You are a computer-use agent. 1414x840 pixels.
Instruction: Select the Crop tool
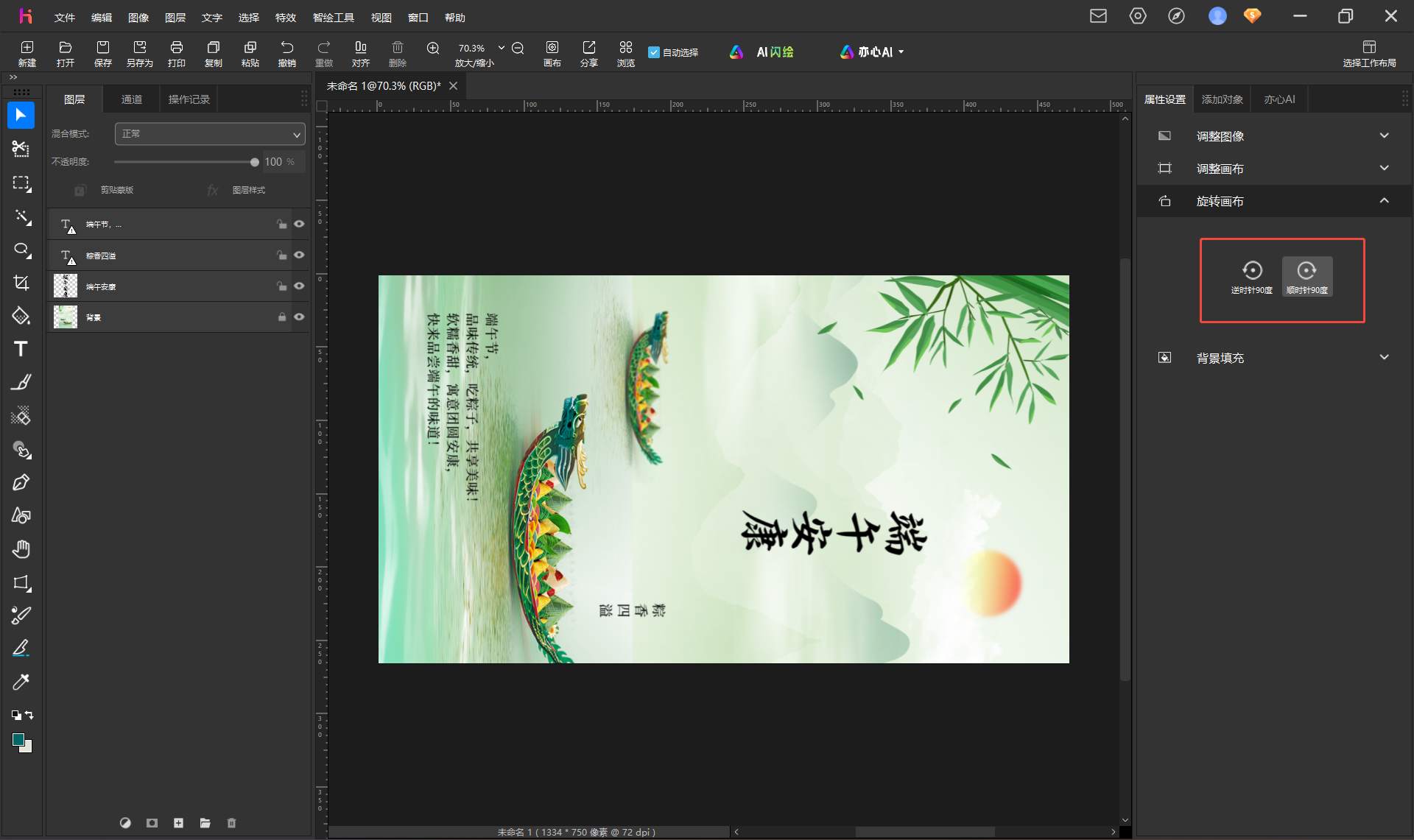21,283
